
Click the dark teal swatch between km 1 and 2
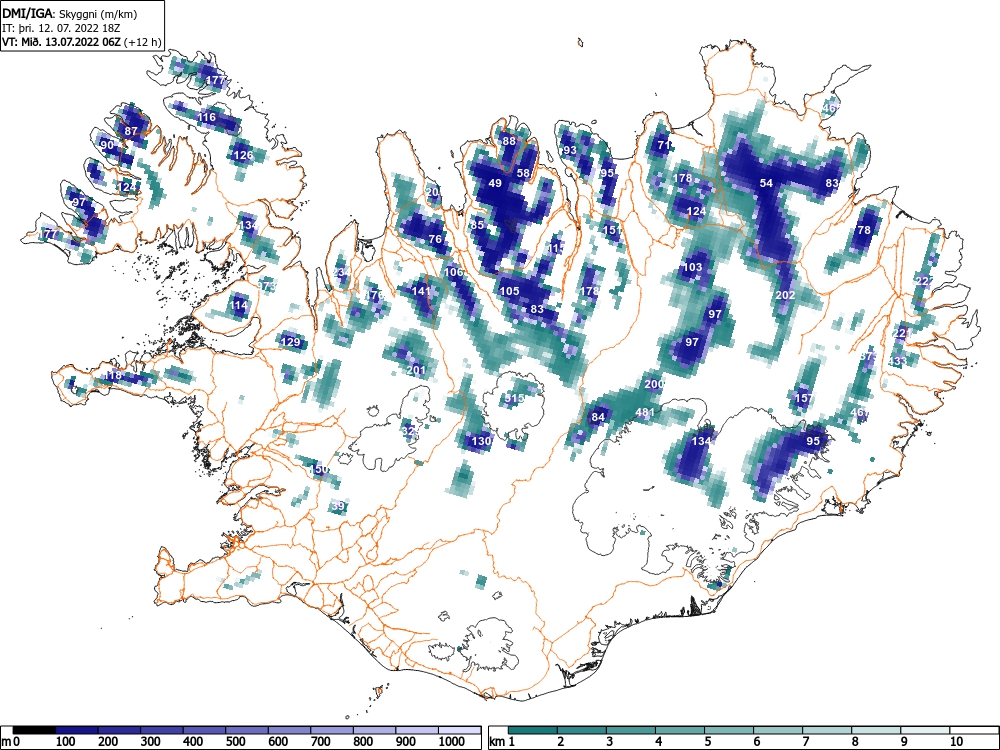click(533, 729)
